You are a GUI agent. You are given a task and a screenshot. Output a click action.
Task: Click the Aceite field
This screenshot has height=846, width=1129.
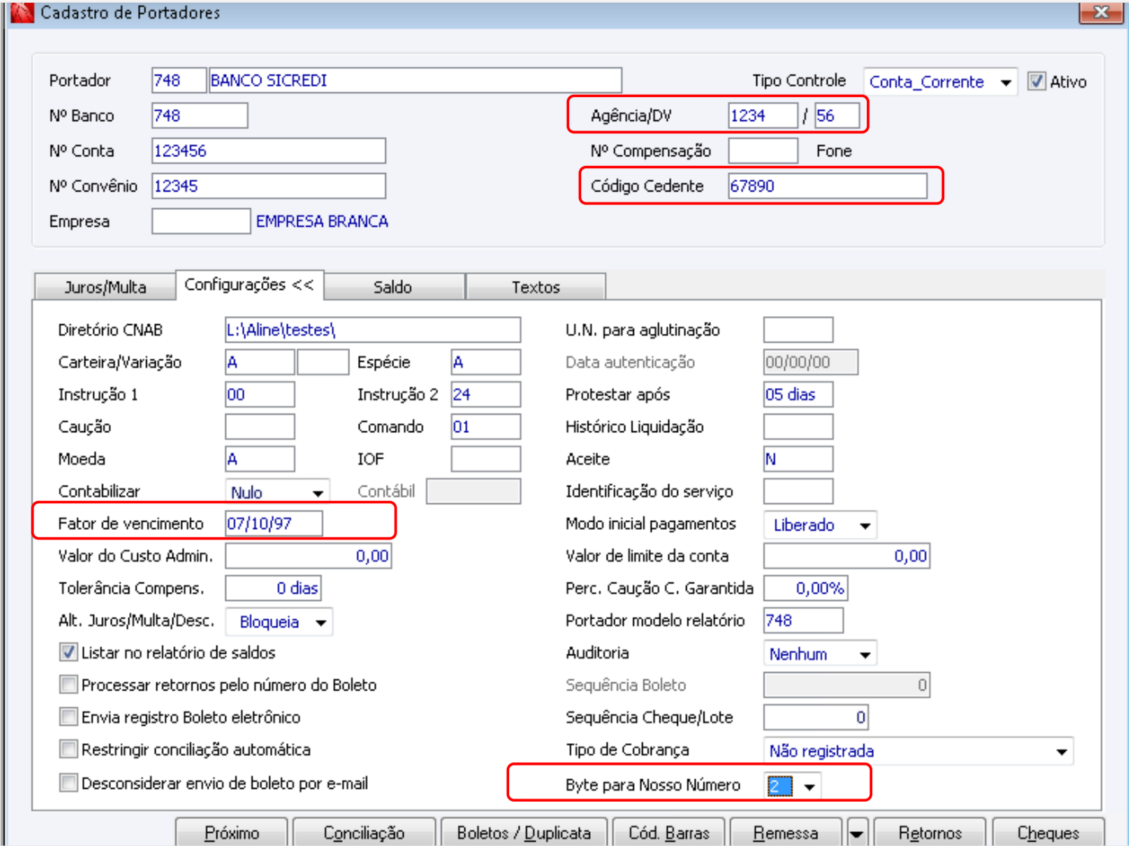[799, 459]
